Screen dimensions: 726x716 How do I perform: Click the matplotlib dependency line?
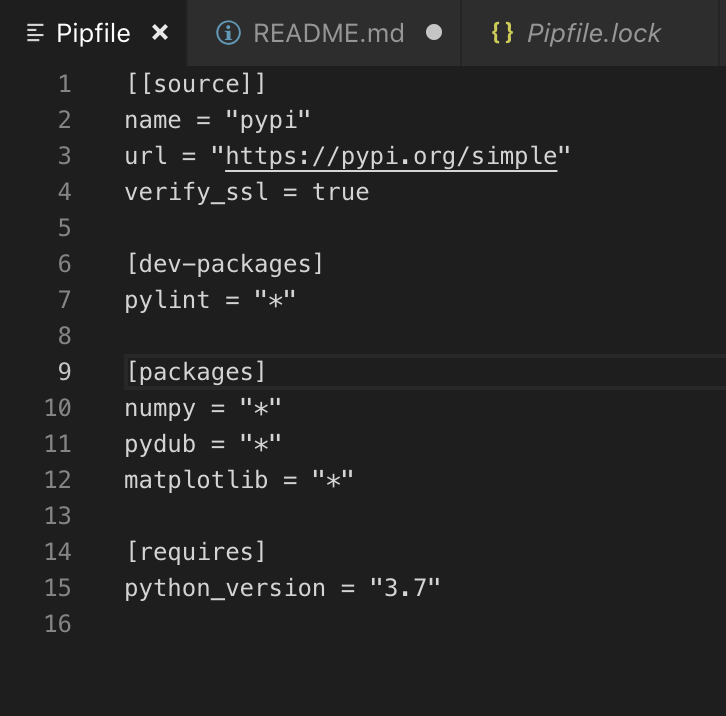coord(239,480)
